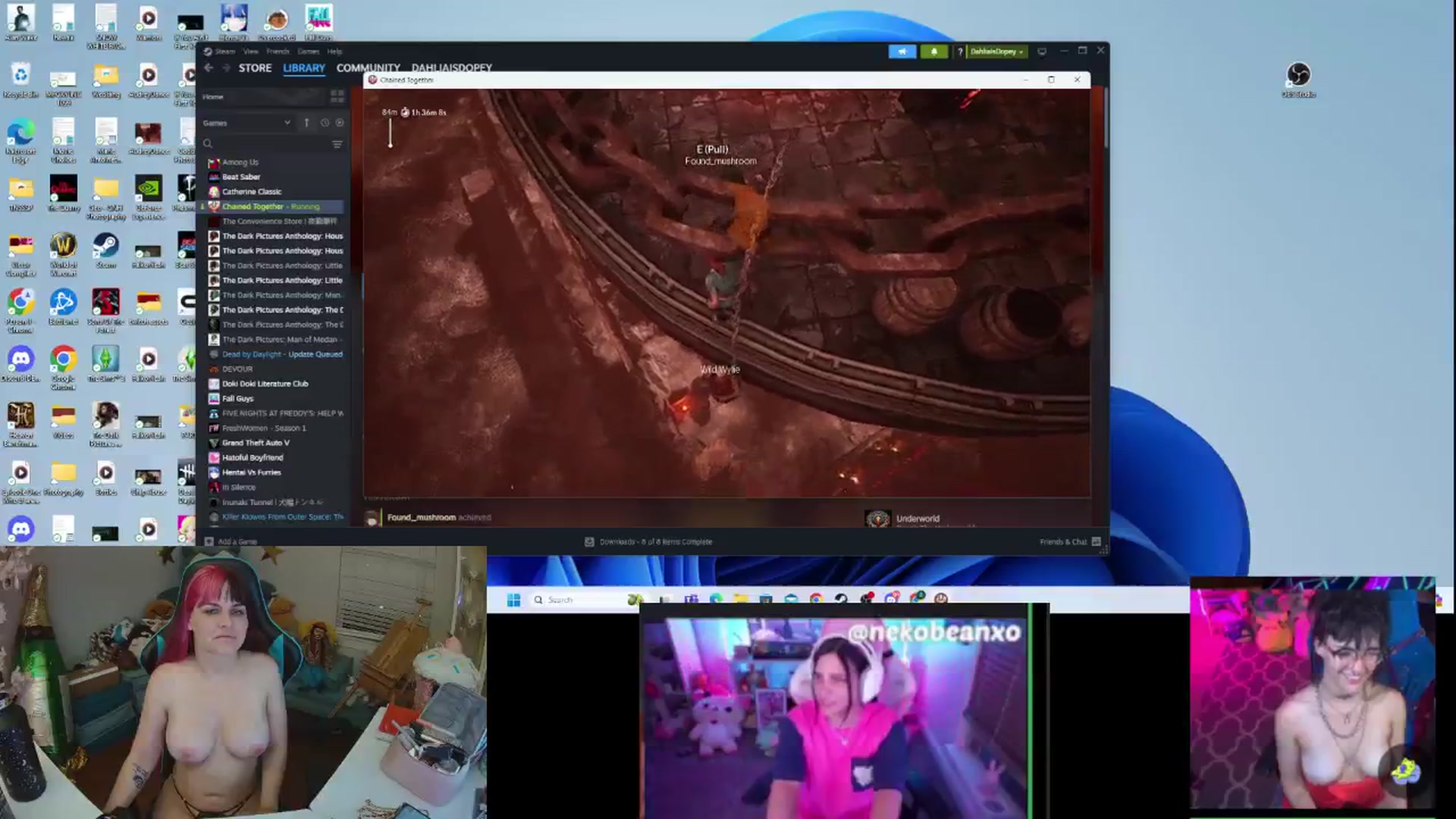This screenshot has height=819, width=1456.
Task: Go back with Steam's back arrow
Action: pyautogui.click(x=209, y=68)
